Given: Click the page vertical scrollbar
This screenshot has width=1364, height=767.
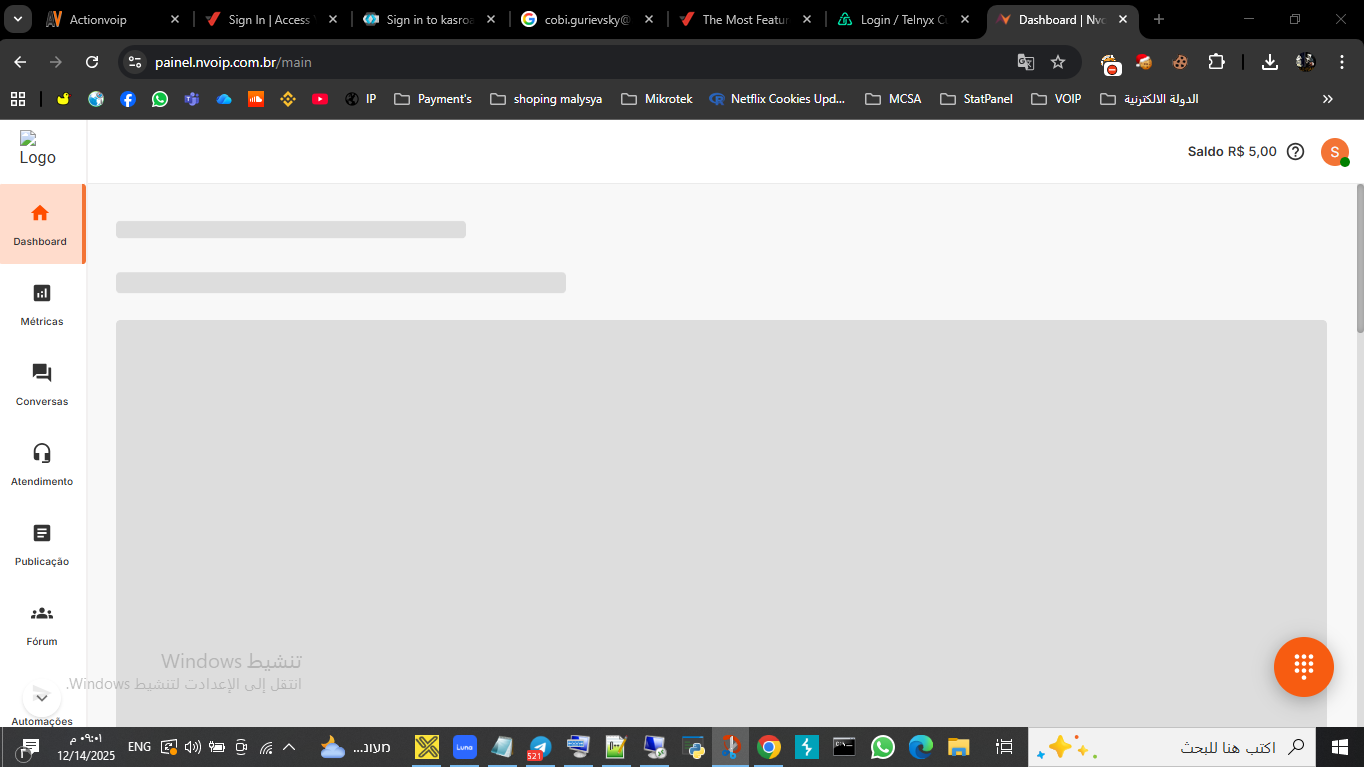Looking at the screenshot, I should (x=1359, y=260).
